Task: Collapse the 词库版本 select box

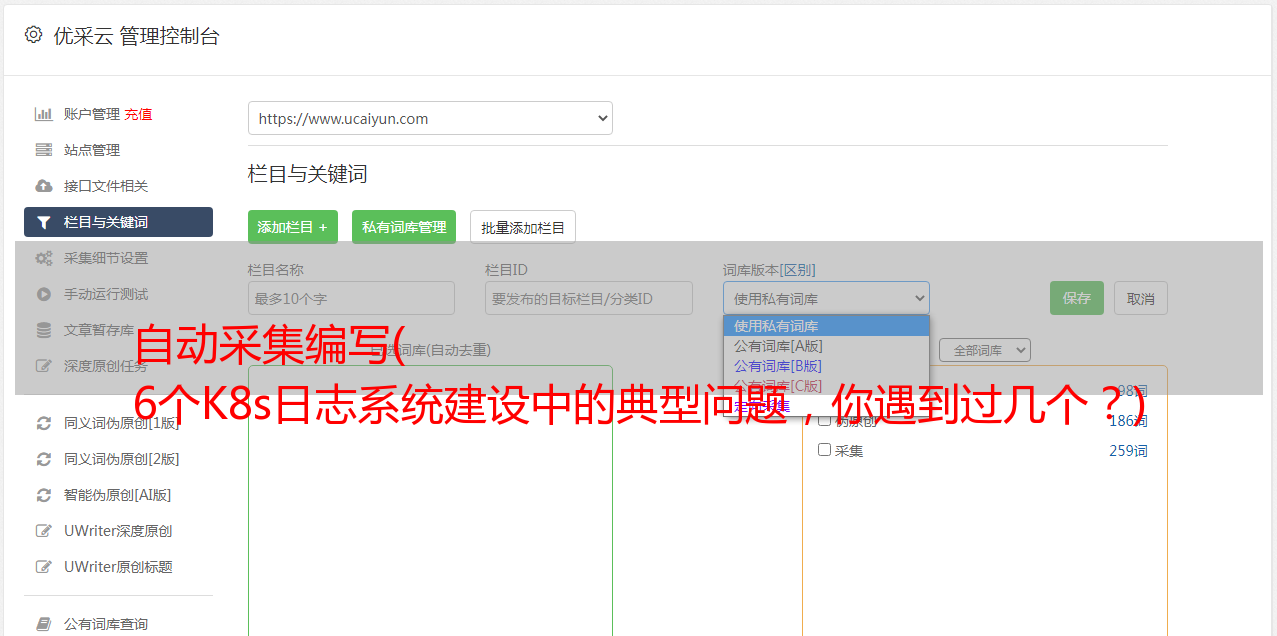Action: [826, 298]
